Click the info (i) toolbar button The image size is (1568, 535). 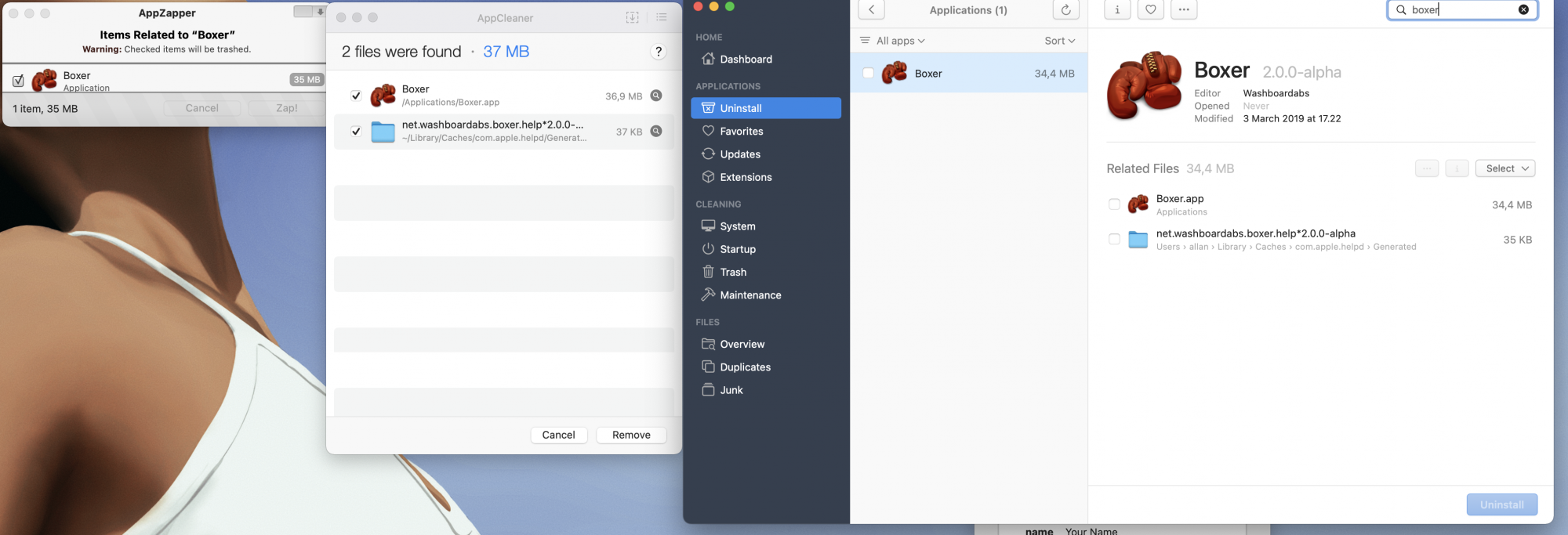(x=1117, y=10)
